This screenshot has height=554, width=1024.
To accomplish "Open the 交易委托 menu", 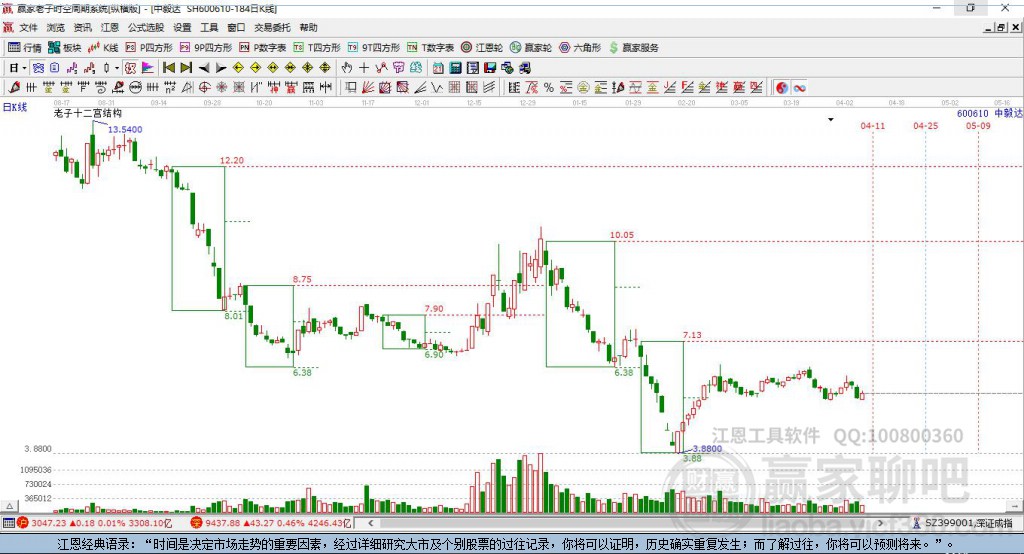I will pyautogui.click(x=272, y=27).
